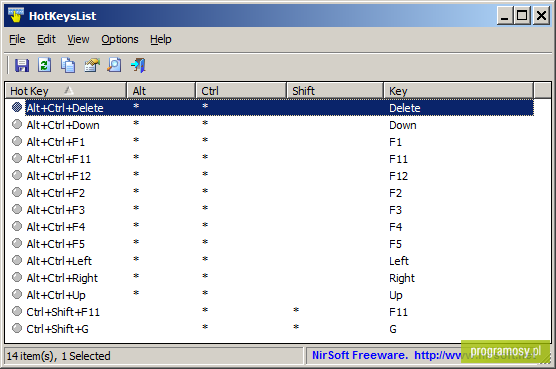The height and width of the screenshot is (369, 556).
Task: Select the Alt+Ctrl+F11 hot key entry
Action: pos(59,159)
